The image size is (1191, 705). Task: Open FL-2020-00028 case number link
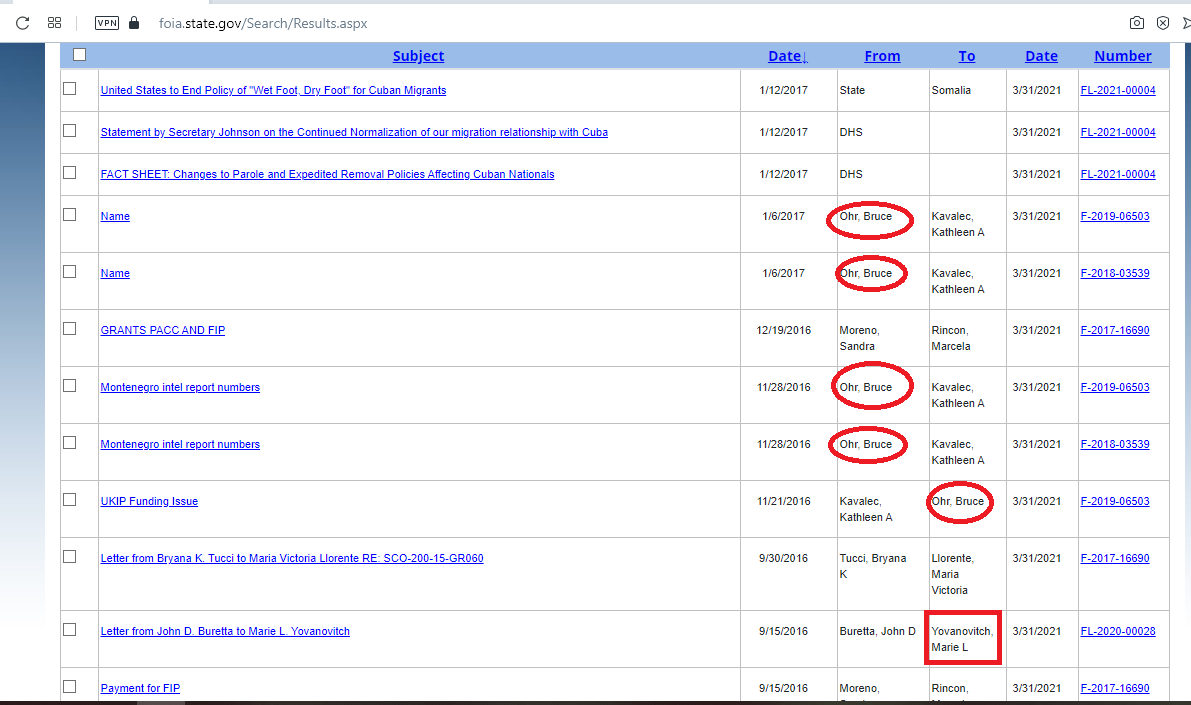pos(1117,631)
